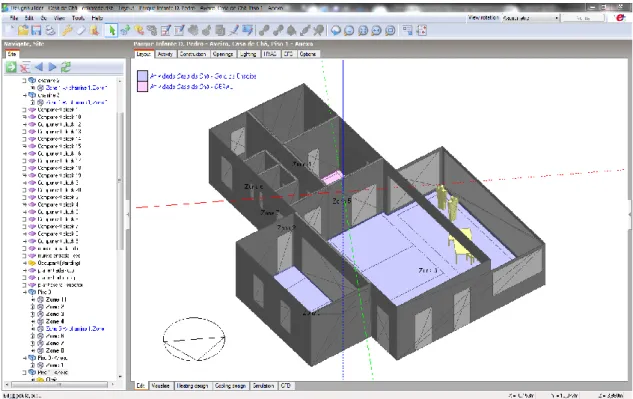Collapse the Piso 0 - Anexo node
This screenshot has height=399, width=633.
pos(25,358)
